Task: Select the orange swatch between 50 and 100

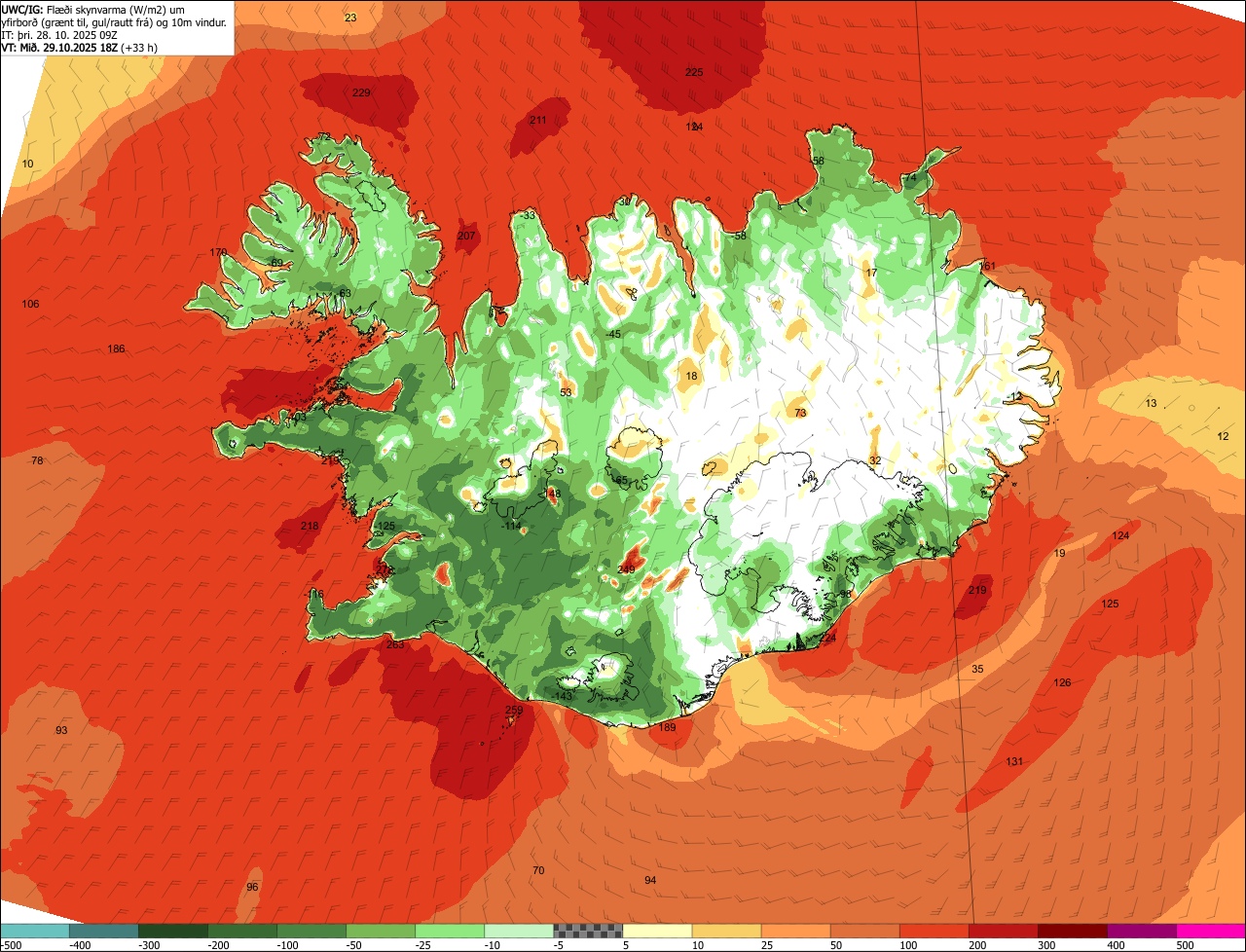Action: tap(864, 930)
